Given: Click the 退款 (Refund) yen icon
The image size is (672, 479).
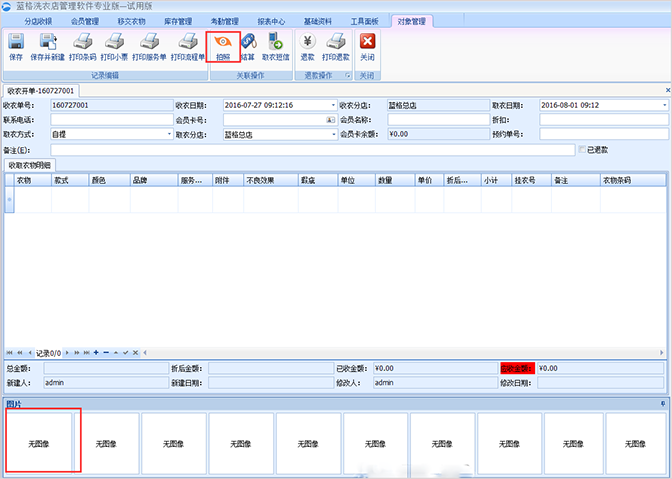Looking at the screenshot, I should pos(308,47).
